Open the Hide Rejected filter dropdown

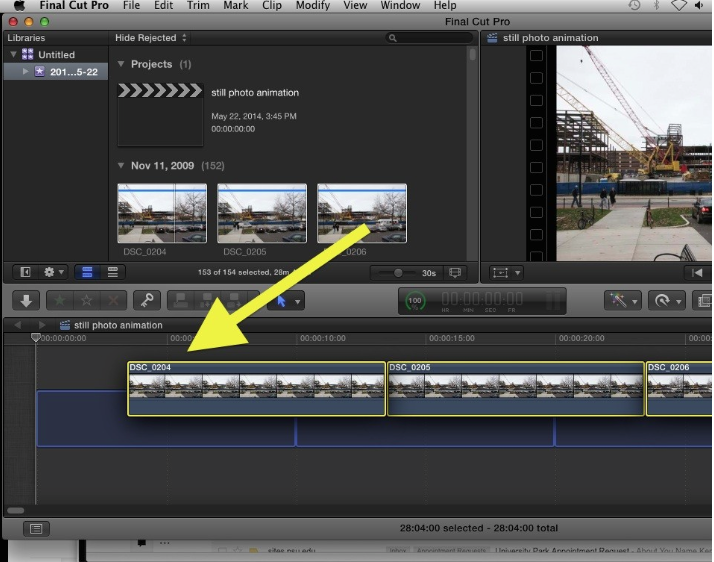[x=151, y=38]
